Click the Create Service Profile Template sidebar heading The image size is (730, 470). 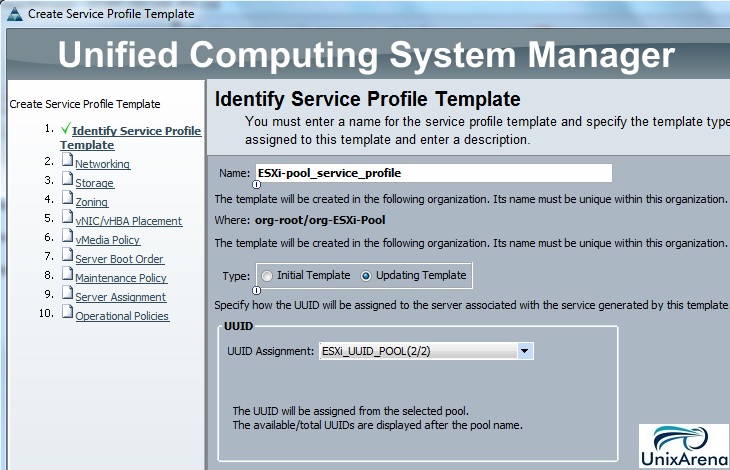click(x=85, y=104)
